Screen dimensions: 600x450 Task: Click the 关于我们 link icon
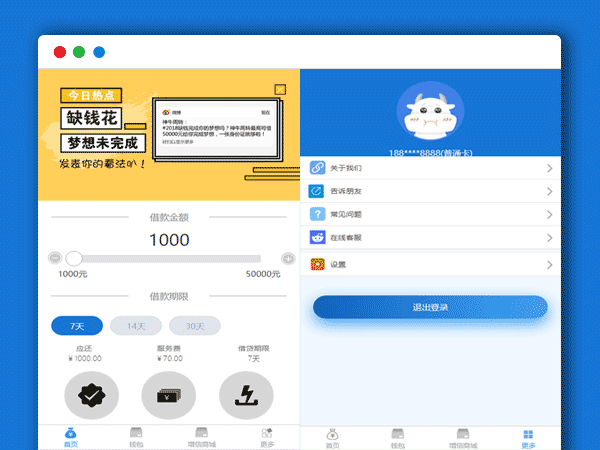(x=318, y=168)
